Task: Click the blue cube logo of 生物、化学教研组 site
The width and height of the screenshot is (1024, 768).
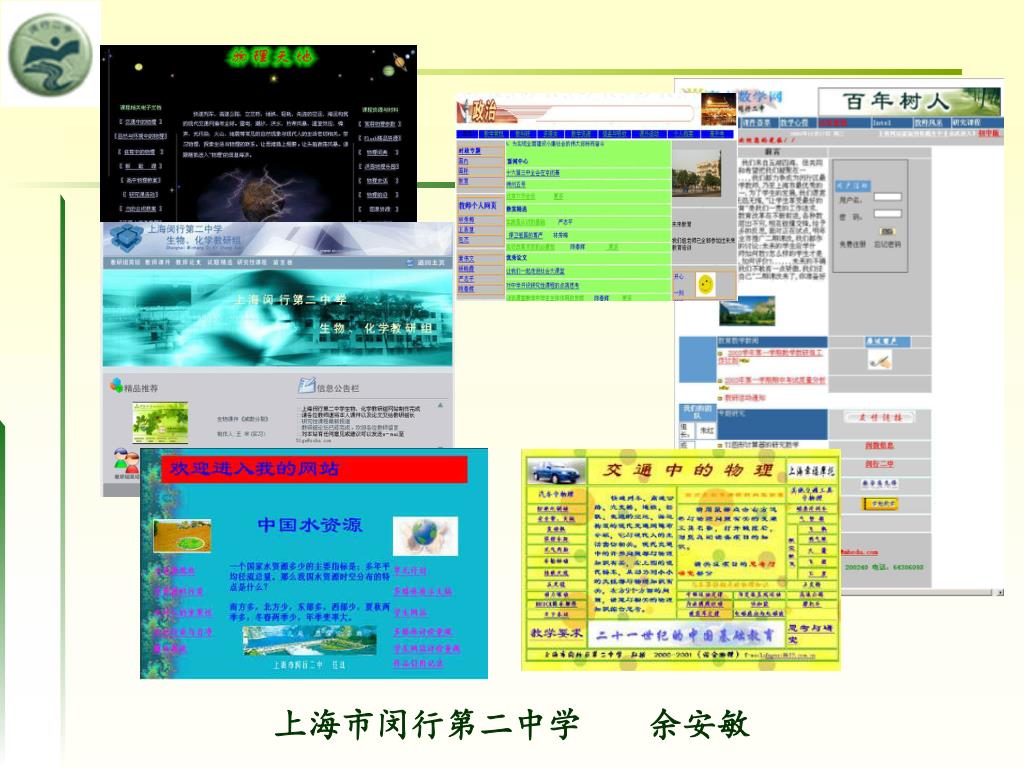Action: [x=127, y=236]
